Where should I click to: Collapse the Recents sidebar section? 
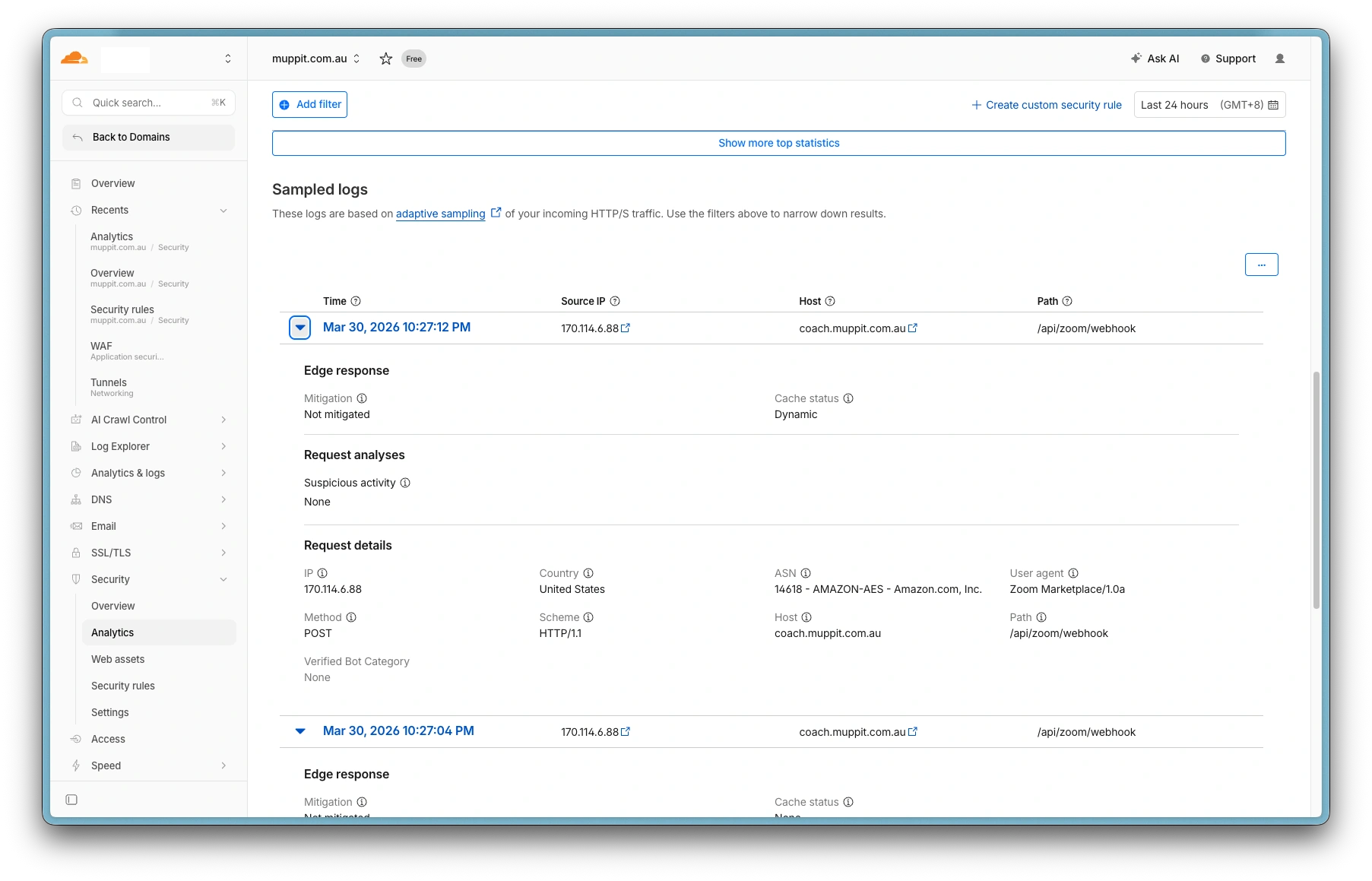click(223, 211)
